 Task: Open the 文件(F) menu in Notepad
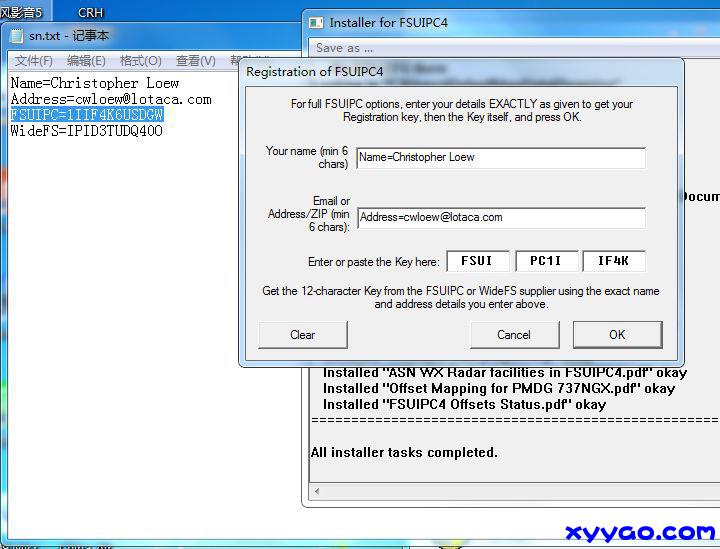(33, 61)
